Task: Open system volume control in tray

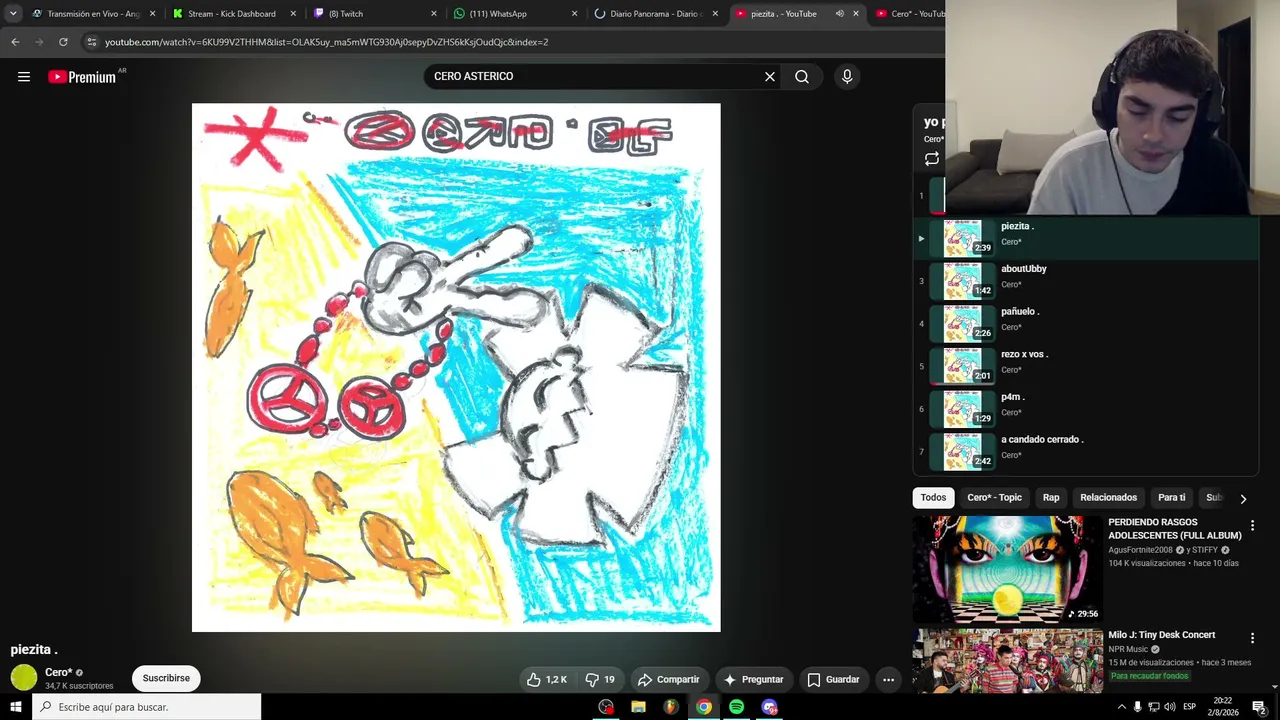Action: point(1169,707)
